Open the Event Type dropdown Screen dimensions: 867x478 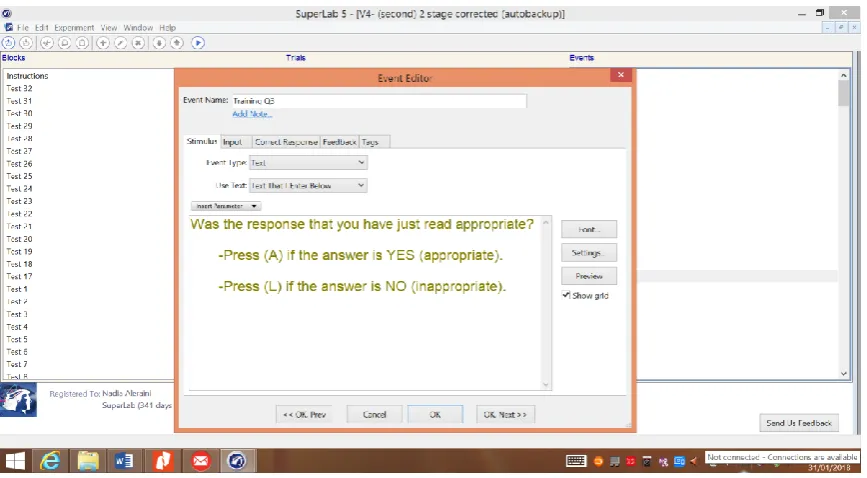click(308, 163)
